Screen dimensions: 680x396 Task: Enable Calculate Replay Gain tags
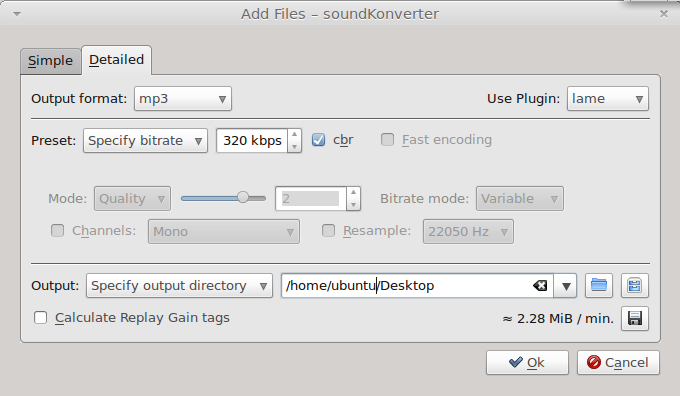[40, 317]
